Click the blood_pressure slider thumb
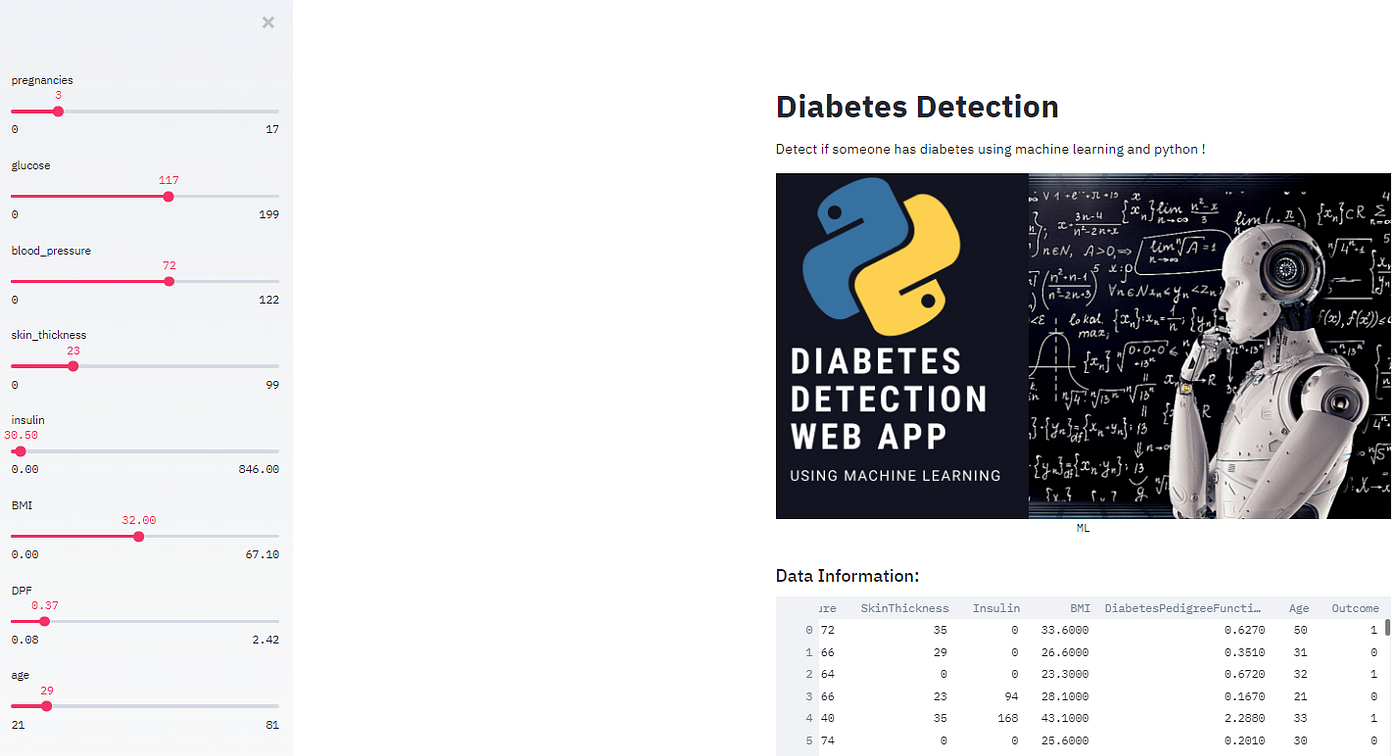1400x756 pixels. (x=168, y=281)
